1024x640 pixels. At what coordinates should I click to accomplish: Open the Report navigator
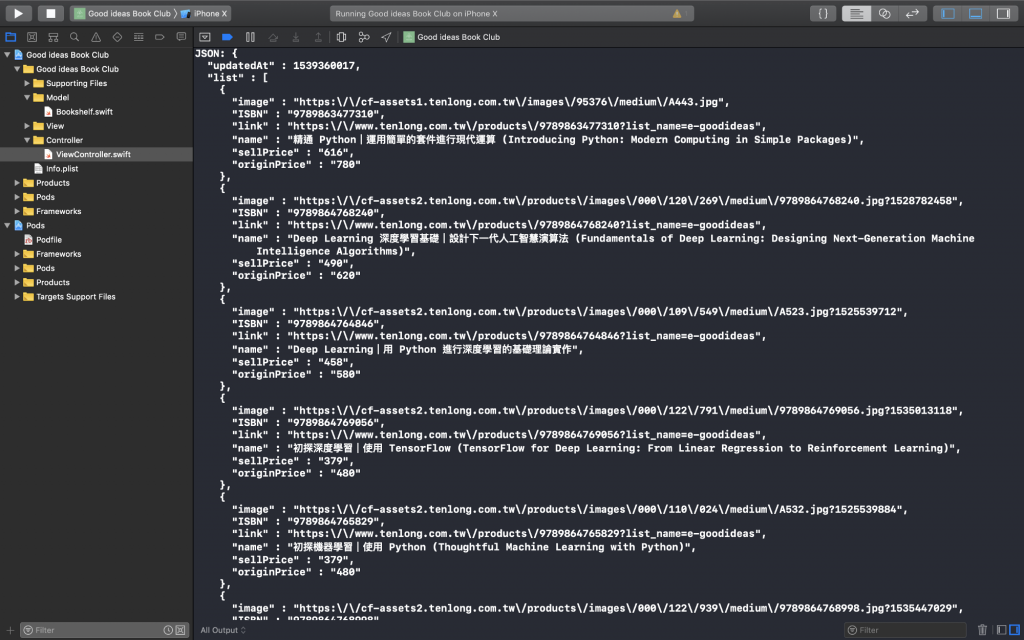(x=182, y=37)
